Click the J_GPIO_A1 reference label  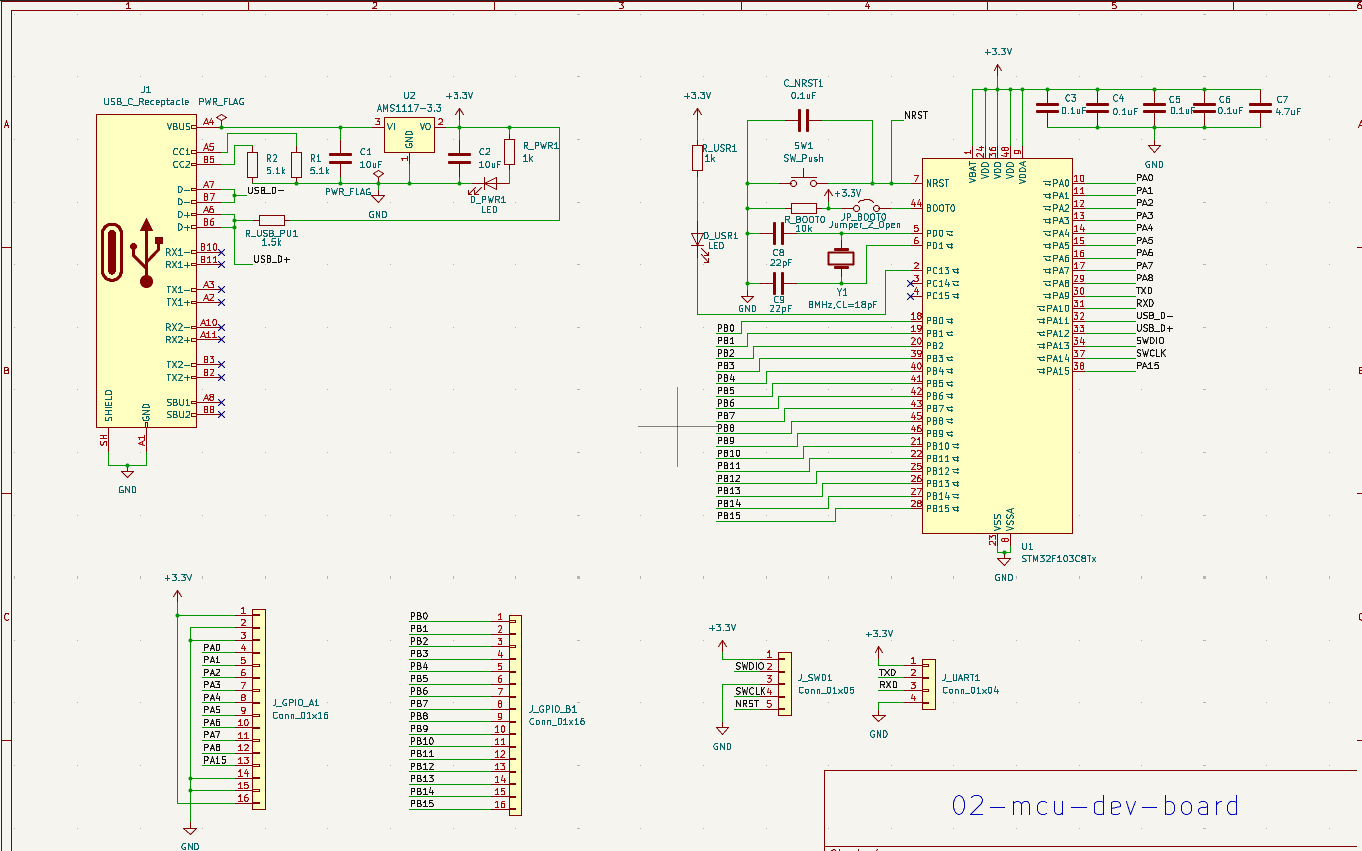click(296, 703)
